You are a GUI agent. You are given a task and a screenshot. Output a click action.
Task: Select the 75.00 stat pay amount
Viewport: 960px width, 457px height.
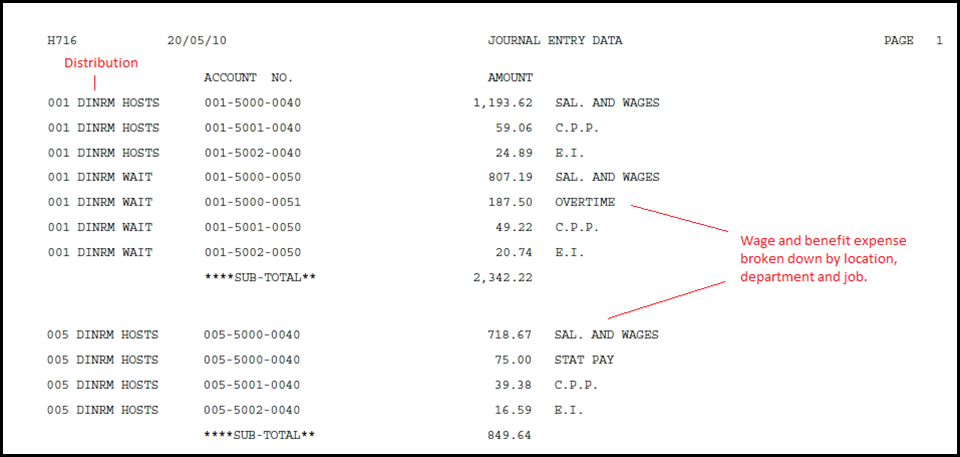click(x=514, y=360)
